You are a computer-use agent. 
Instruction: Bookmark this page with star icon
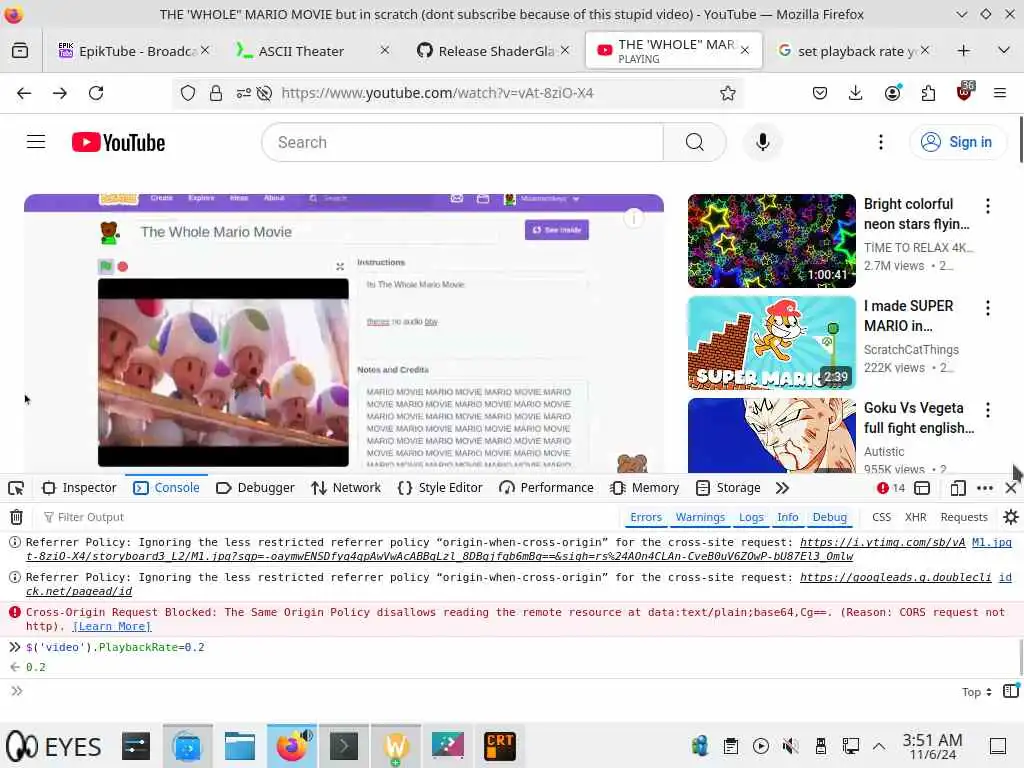pos(728,93)
